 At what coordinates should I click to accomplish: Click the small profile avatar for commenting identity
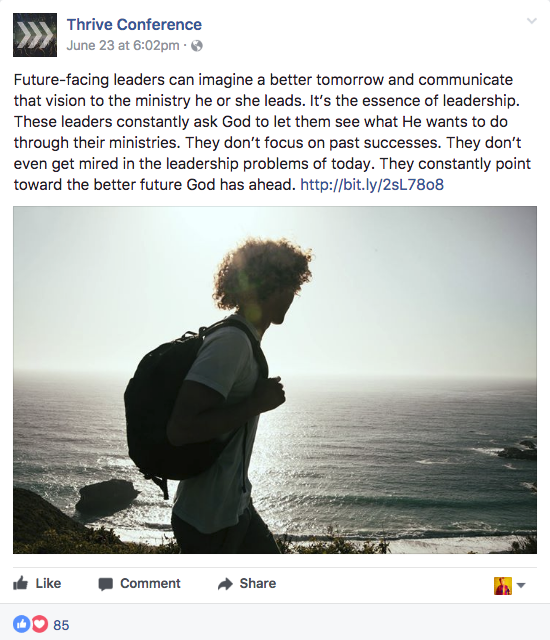503,586
